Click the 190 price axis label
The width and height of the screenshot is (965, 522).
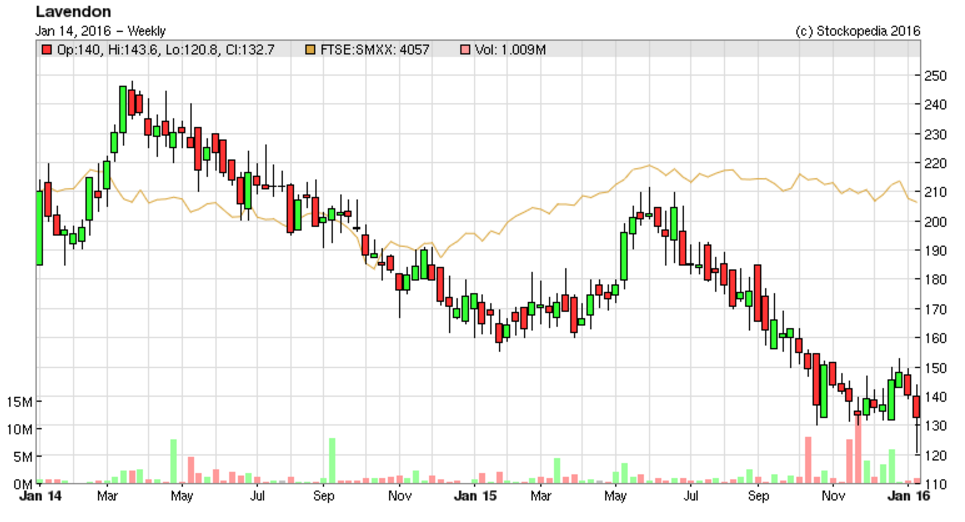pos(935,251)
